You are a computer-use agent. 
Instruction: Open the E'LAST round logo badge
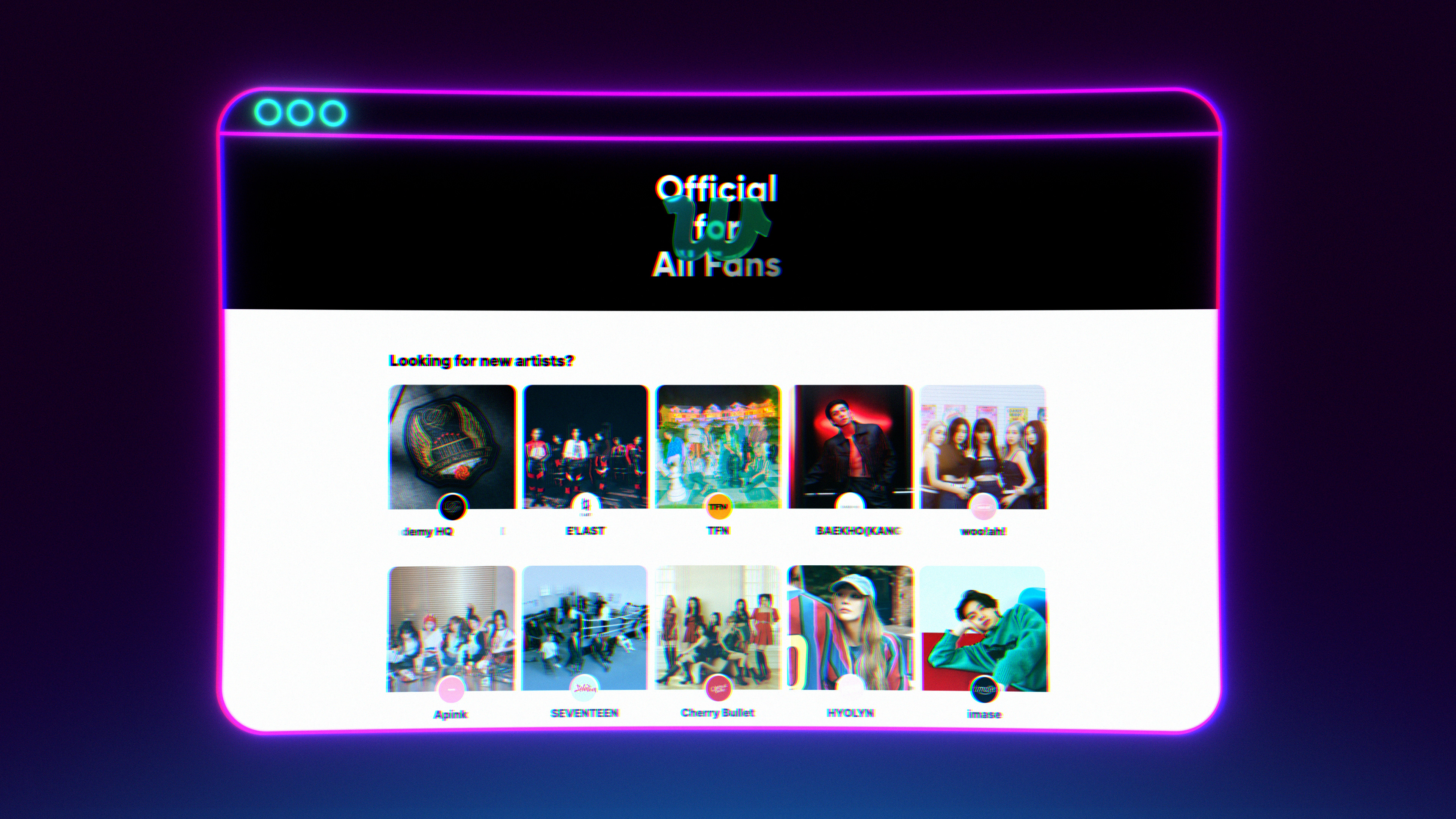pos(585,505)
